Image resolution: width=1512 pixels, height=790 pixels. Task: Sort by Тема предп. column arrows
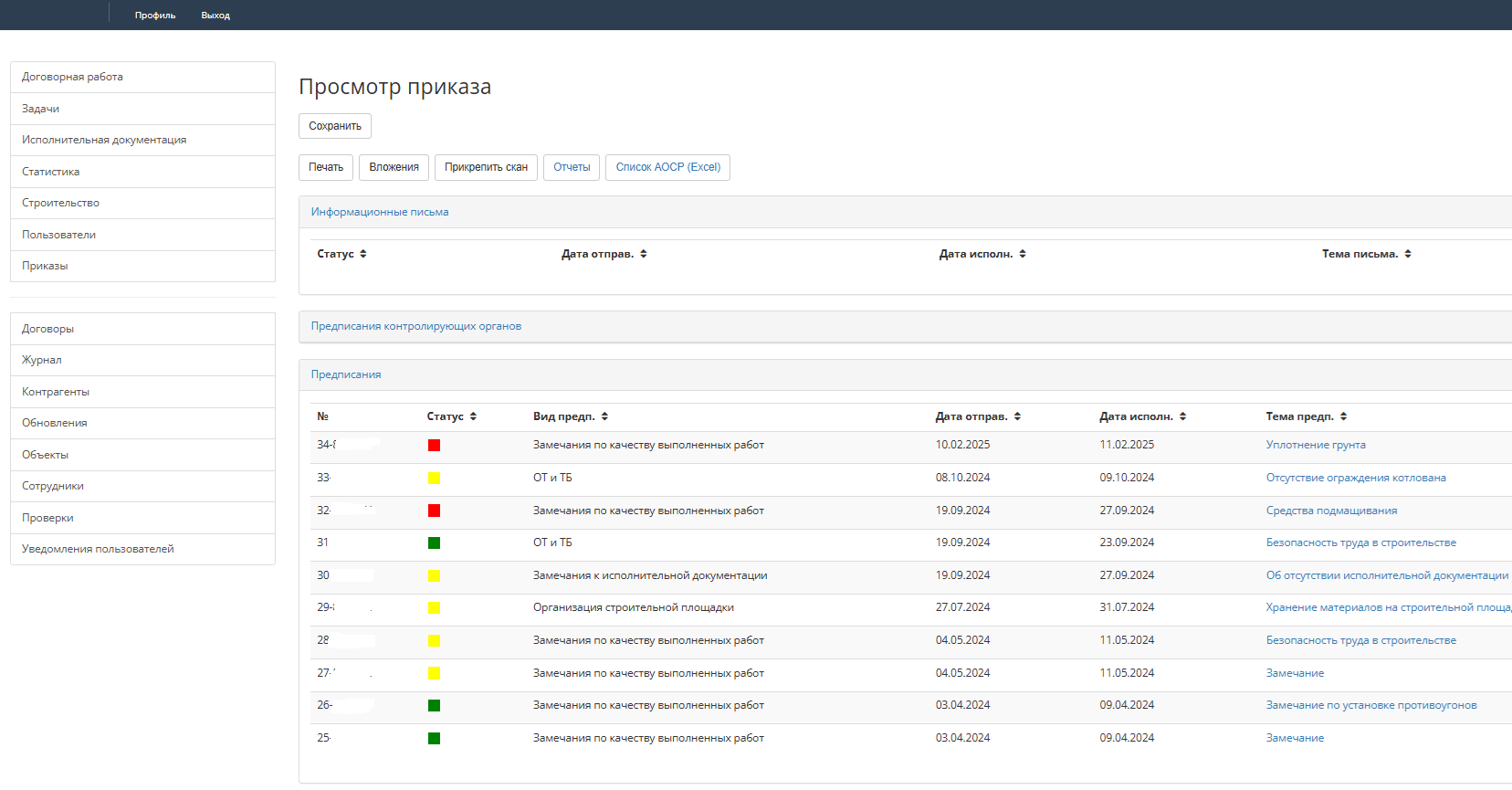1343,416
